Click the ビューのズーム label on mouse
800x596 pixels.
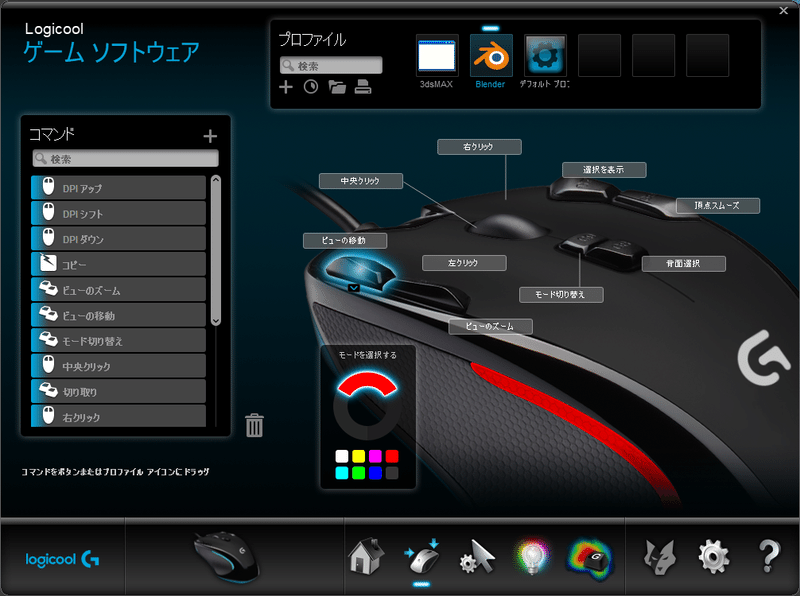[490, 327]
